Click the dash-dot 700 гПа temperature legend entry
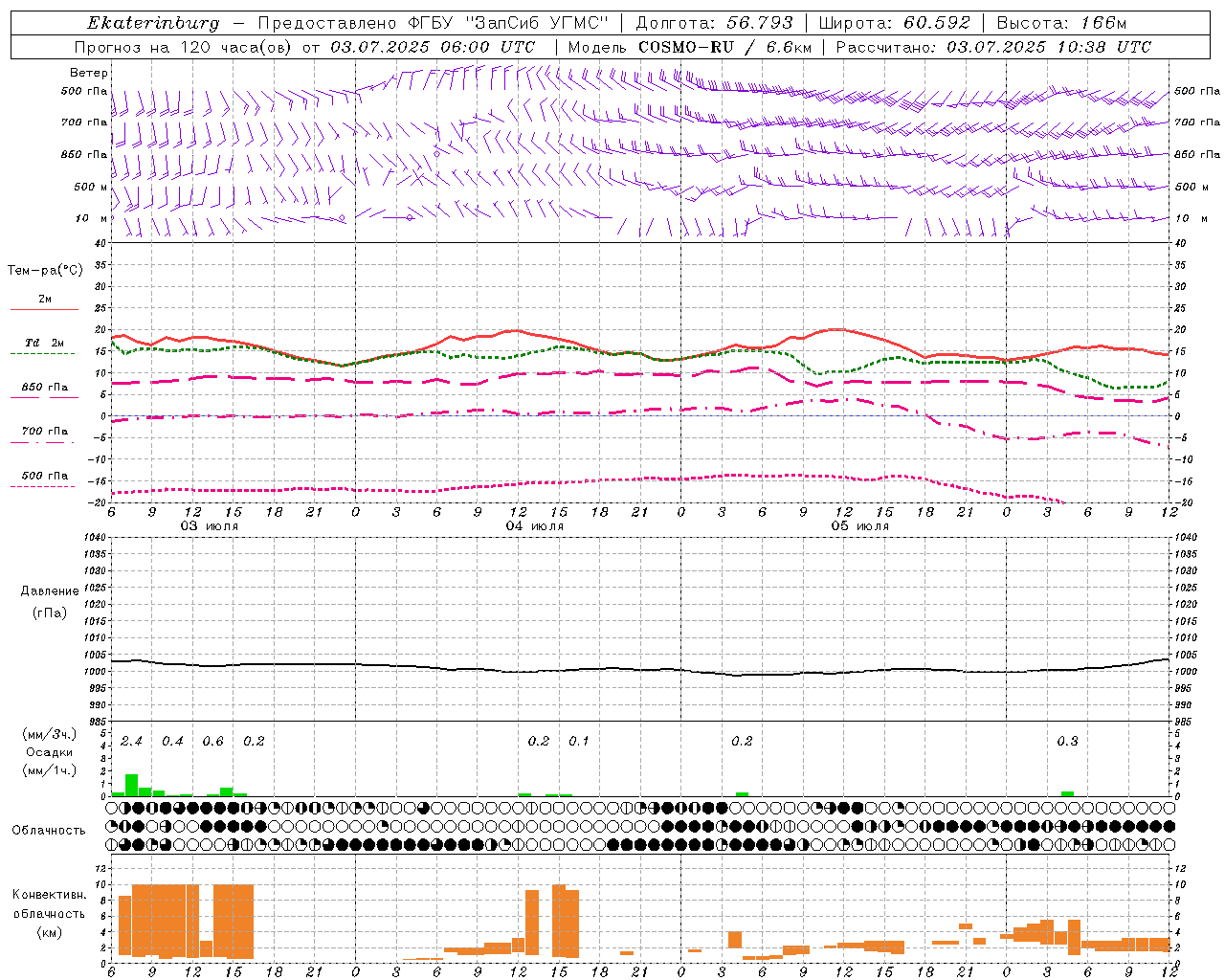The height and width of the screenshot is (980, 1225). pyautogui.click(x=44, y=434)
